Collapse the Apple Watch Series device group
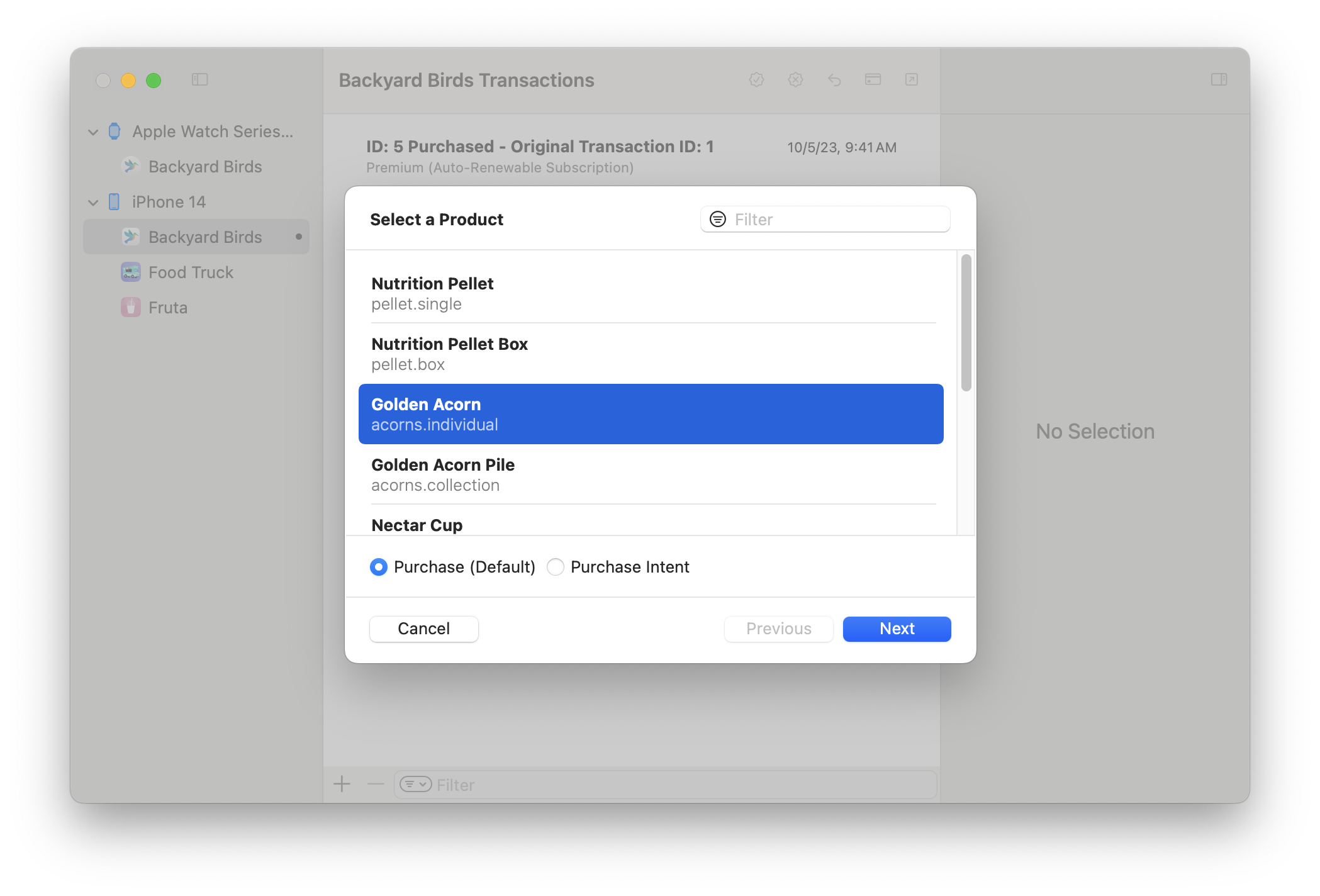The image size is (1320, 896). tap(93, 132)
